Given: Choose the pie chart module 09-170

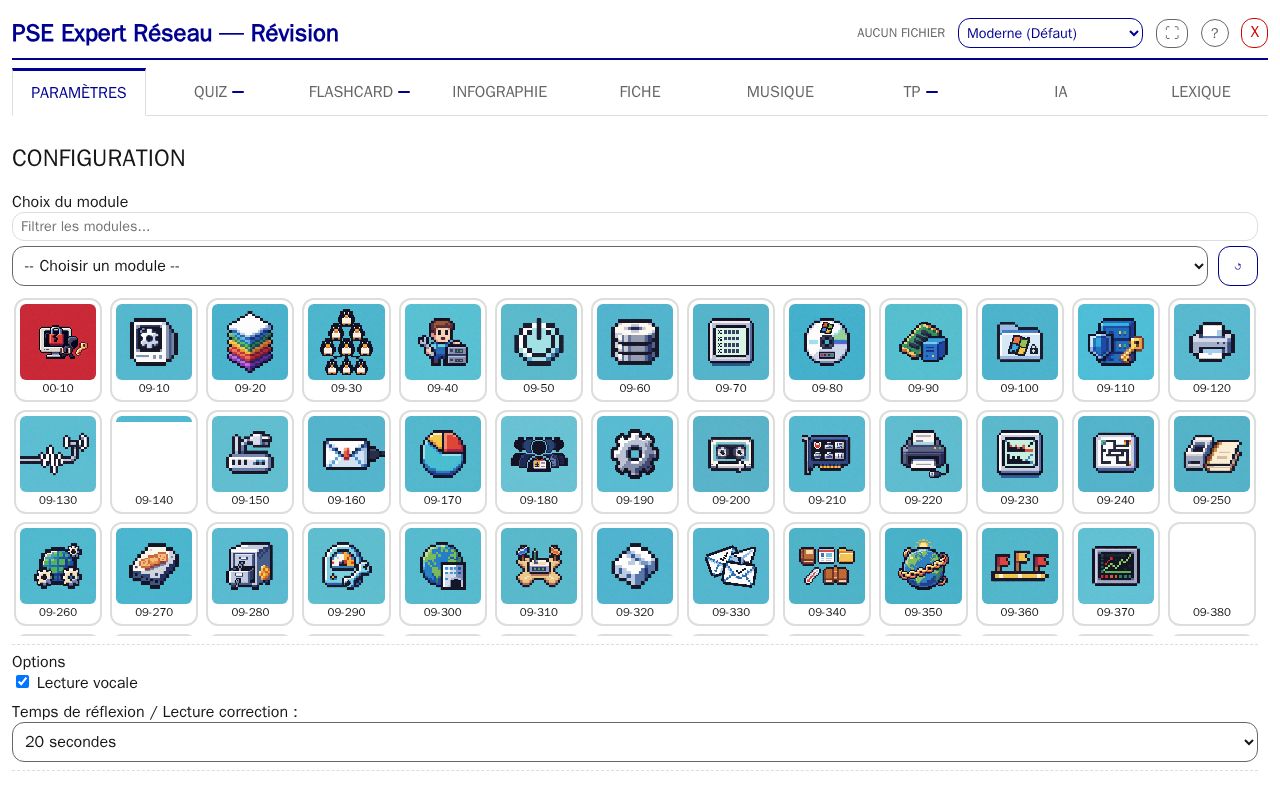Looking at the screenshot, I should 443,461.
